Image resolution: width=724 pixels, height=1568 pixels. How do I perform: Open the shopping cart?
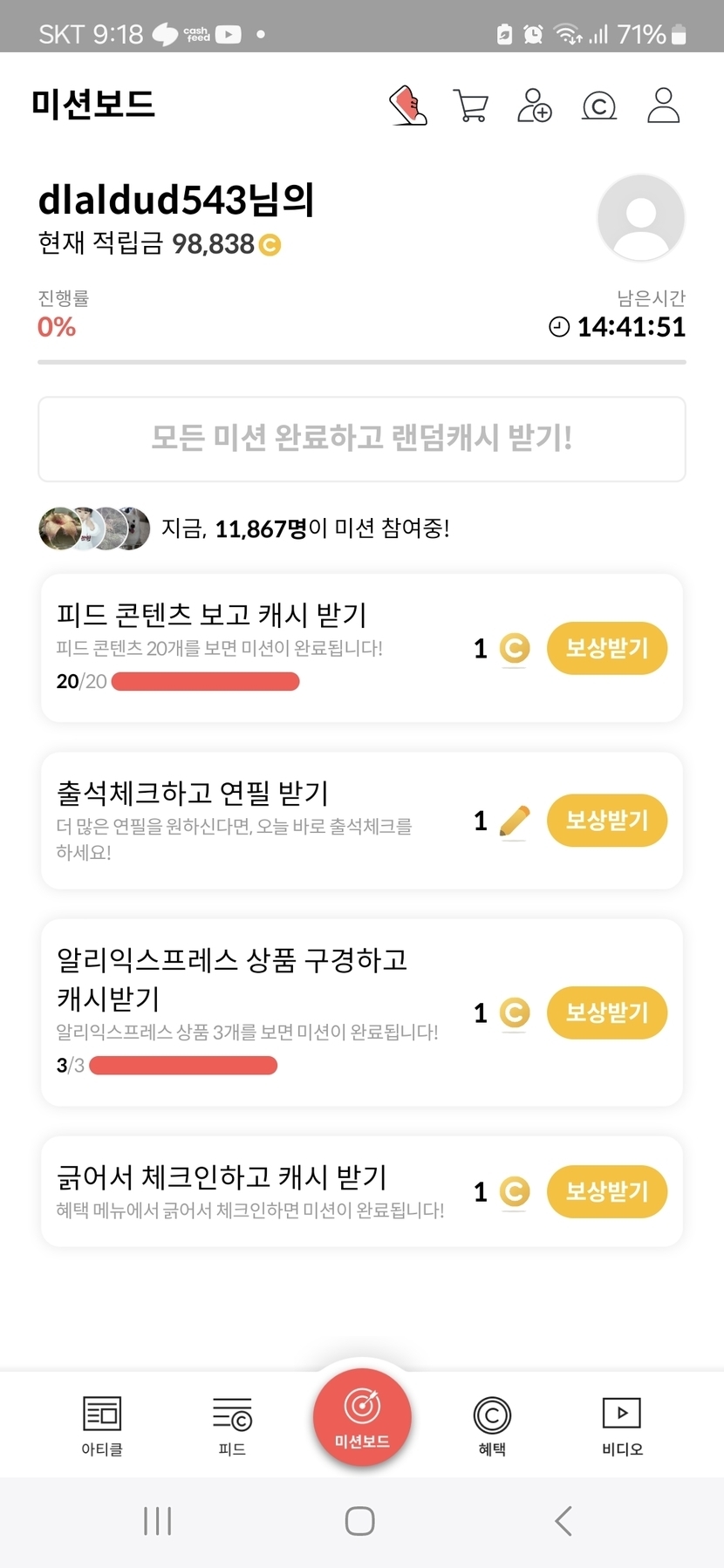pyautogui.click(x=471, y=106)
